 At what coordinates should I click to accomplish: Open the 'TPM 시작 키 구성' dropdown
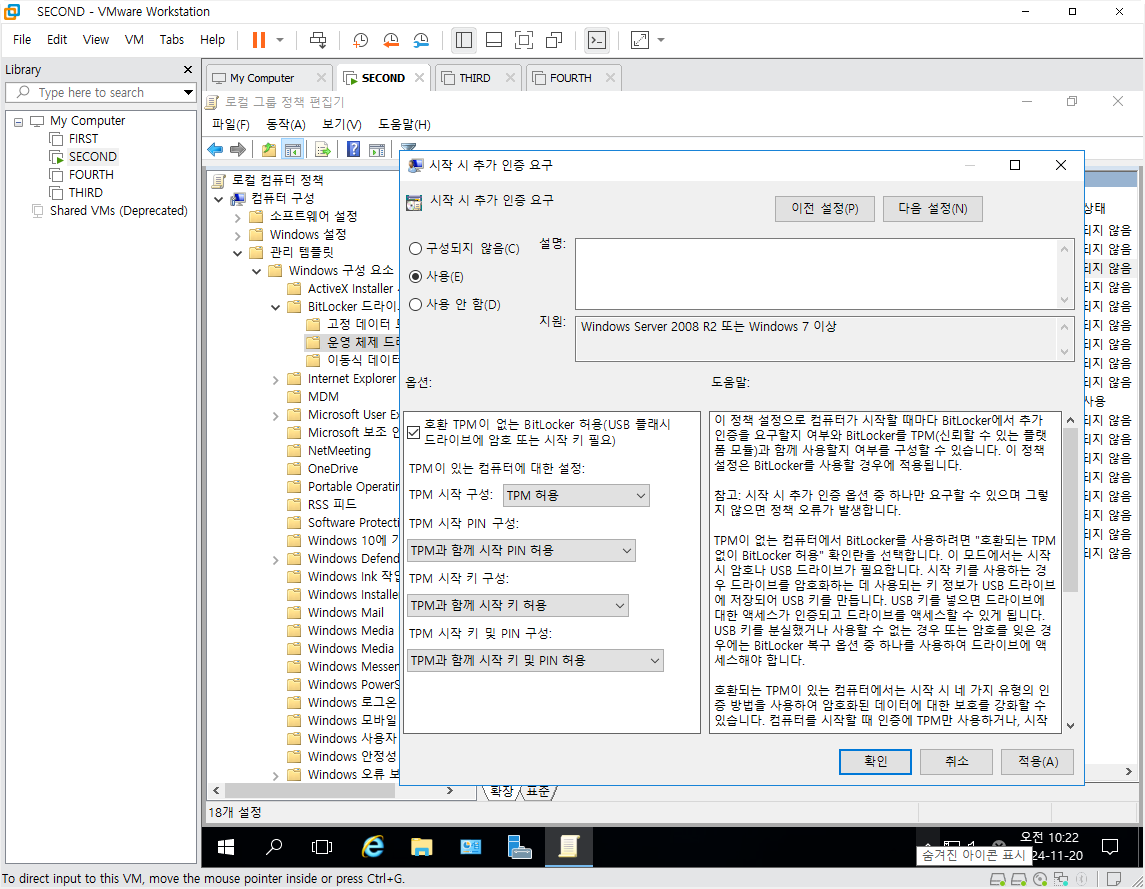coord(518,605)
